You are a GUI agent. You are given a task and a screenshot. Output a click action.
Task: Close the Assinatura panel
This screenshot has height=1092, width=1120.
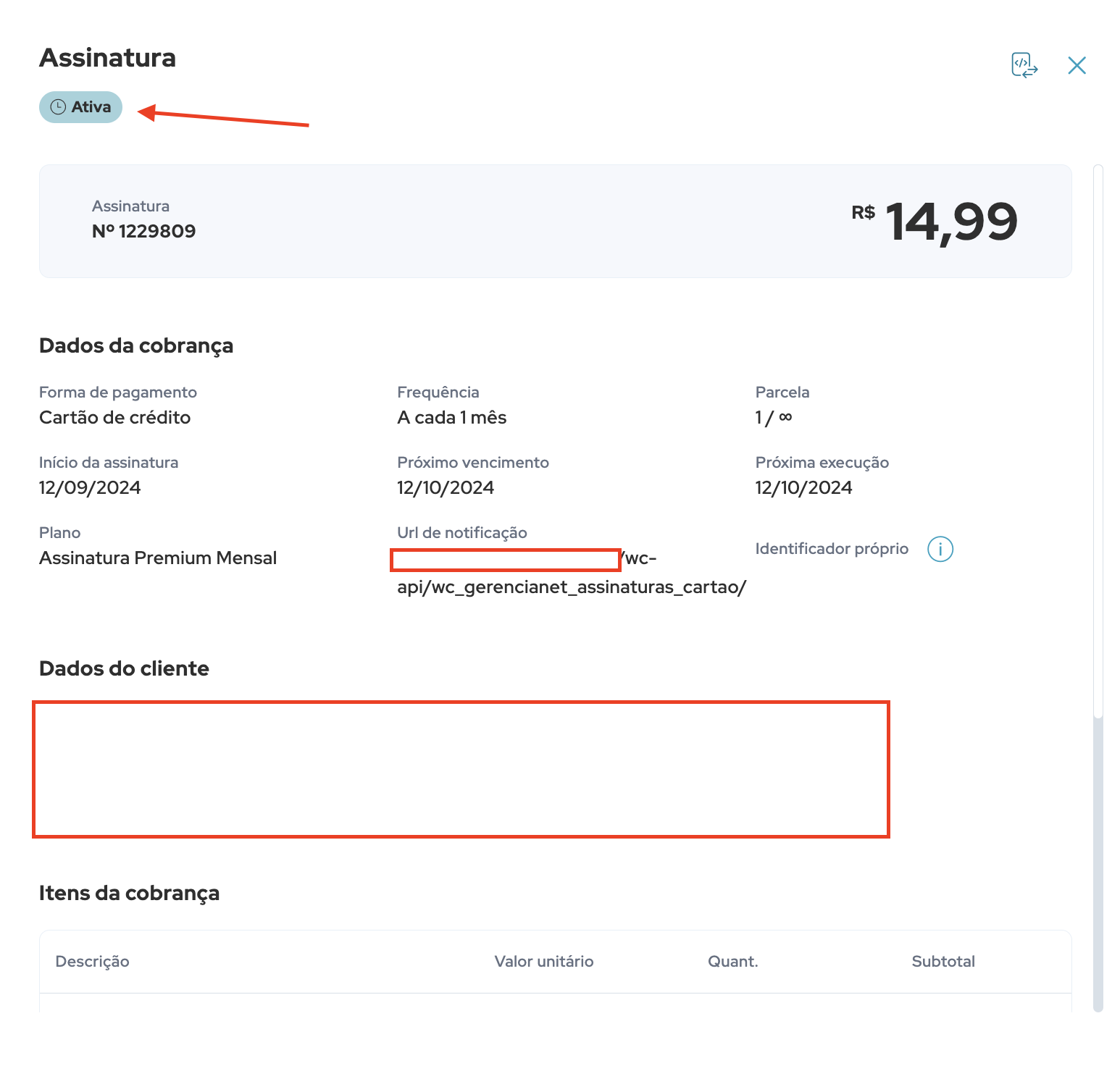(1077, 66)
